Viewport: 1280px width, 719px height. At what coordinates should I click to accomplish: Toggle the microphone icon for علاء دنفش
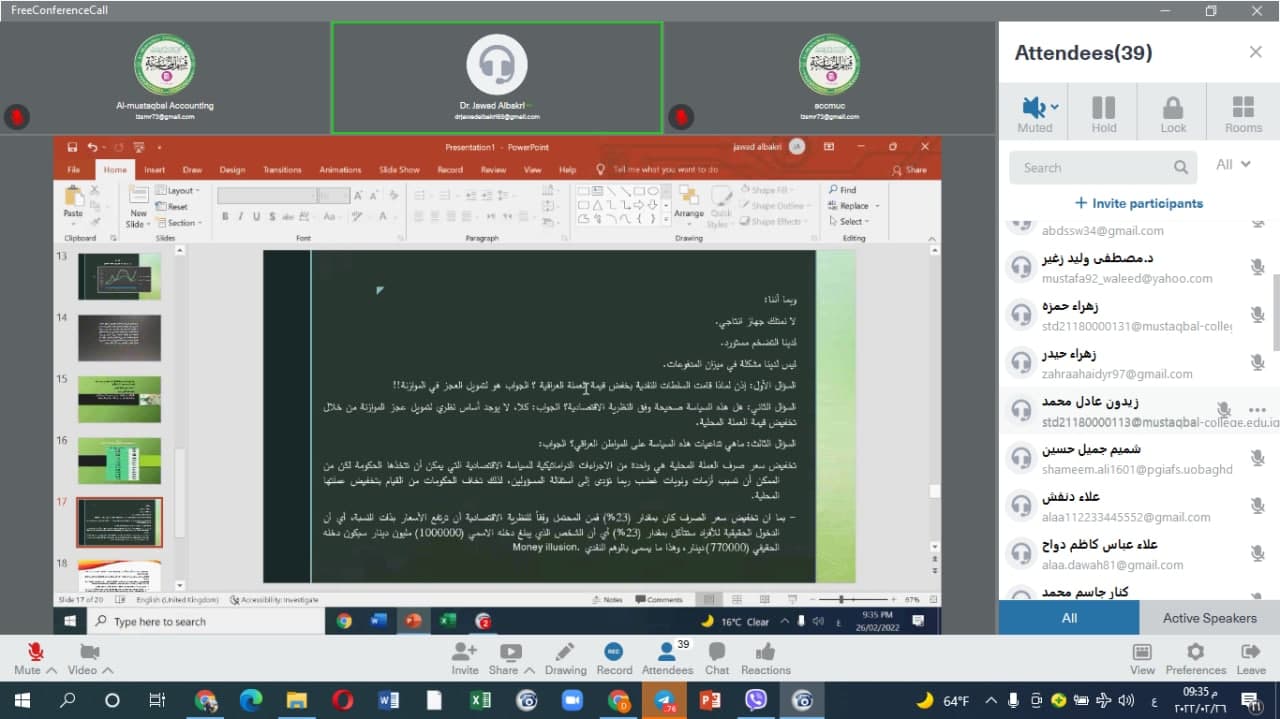(x=1257, y=506)
